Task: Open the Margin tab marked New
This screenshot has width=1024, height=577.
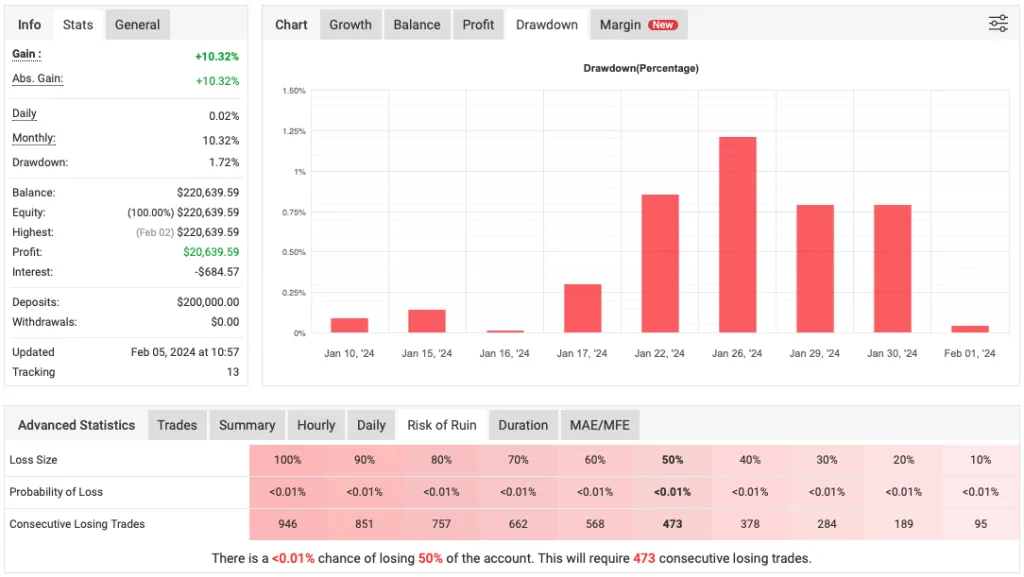Action: pyautogui.click(x=638, y=24)
